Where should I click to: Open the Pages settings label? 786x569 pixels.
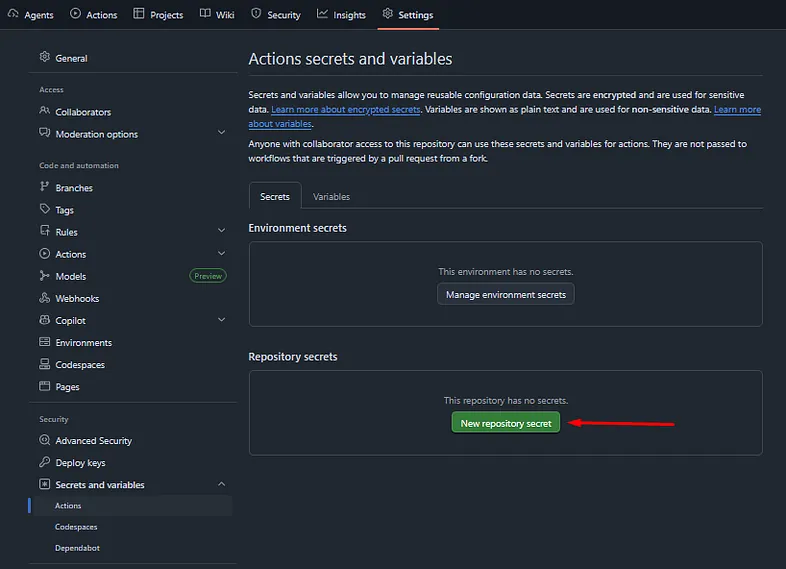point(67,387)
